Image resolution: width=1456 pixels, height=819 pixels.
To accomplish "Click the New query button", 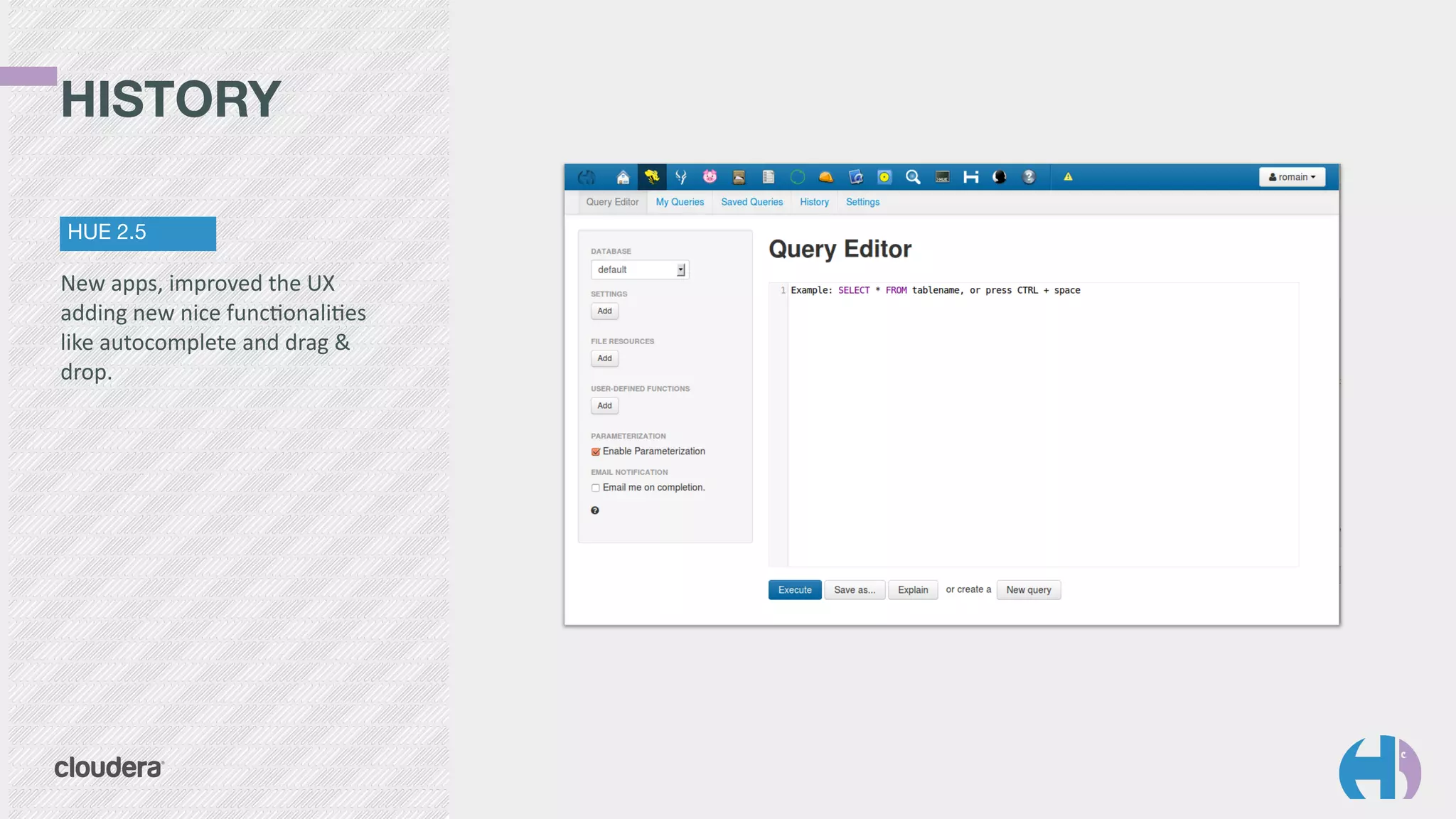I will [1029, 590].
